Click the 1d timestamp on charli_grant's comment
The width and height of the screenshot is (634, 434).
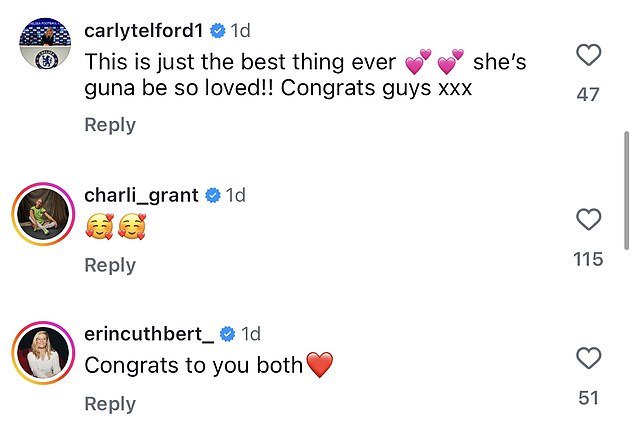point(235,195)
